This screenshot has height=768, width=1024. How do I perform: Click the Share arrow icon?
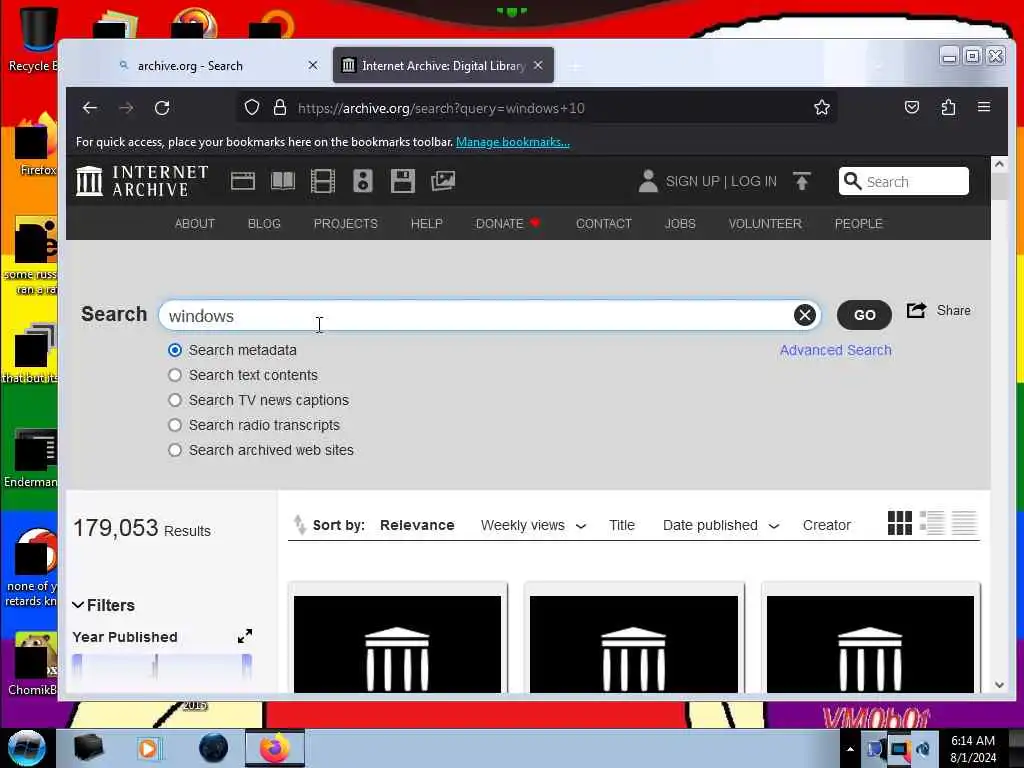pos(916,311)
